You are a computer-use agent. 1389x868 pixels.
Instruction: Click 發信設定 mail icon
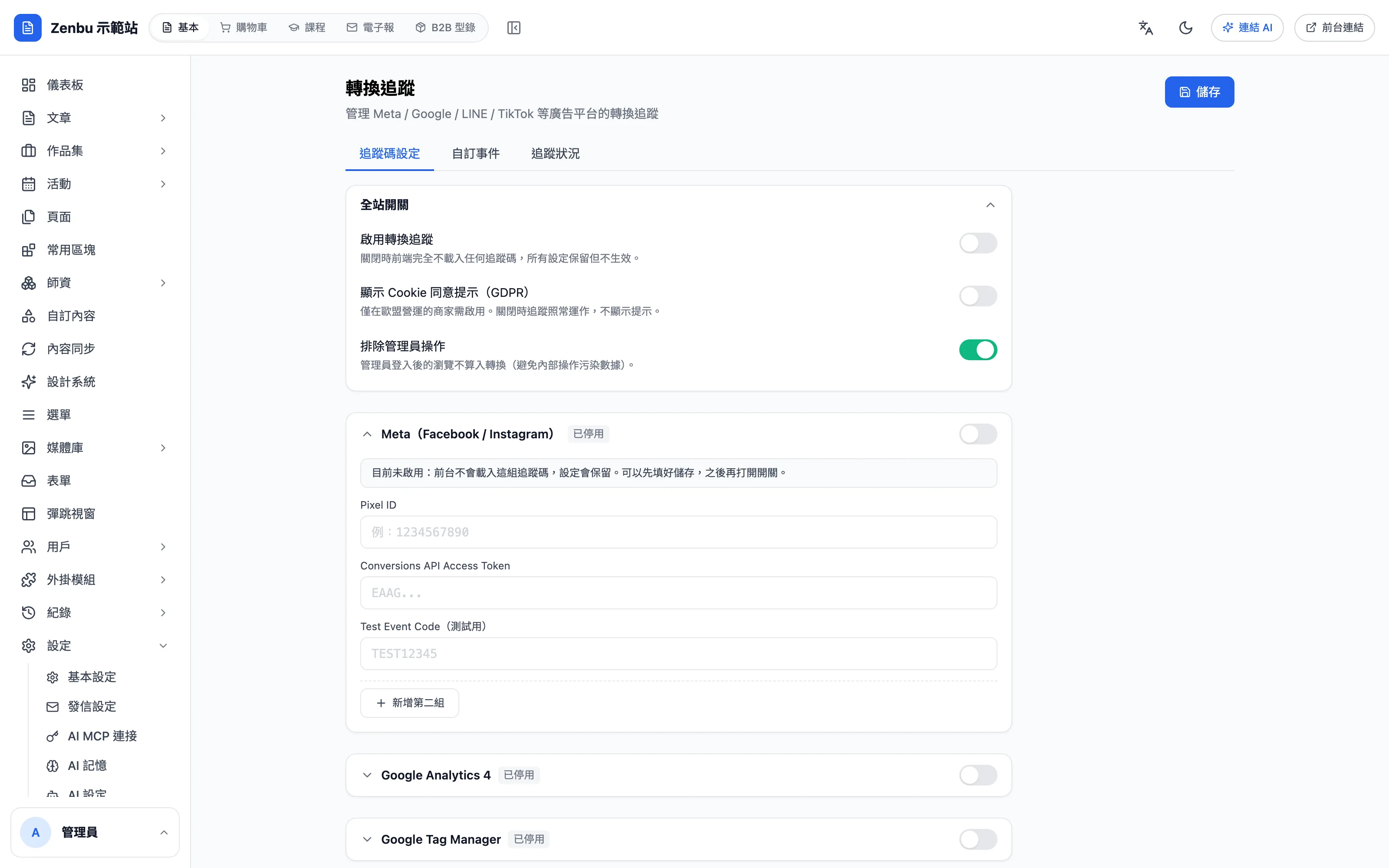(x=53, y=707)
